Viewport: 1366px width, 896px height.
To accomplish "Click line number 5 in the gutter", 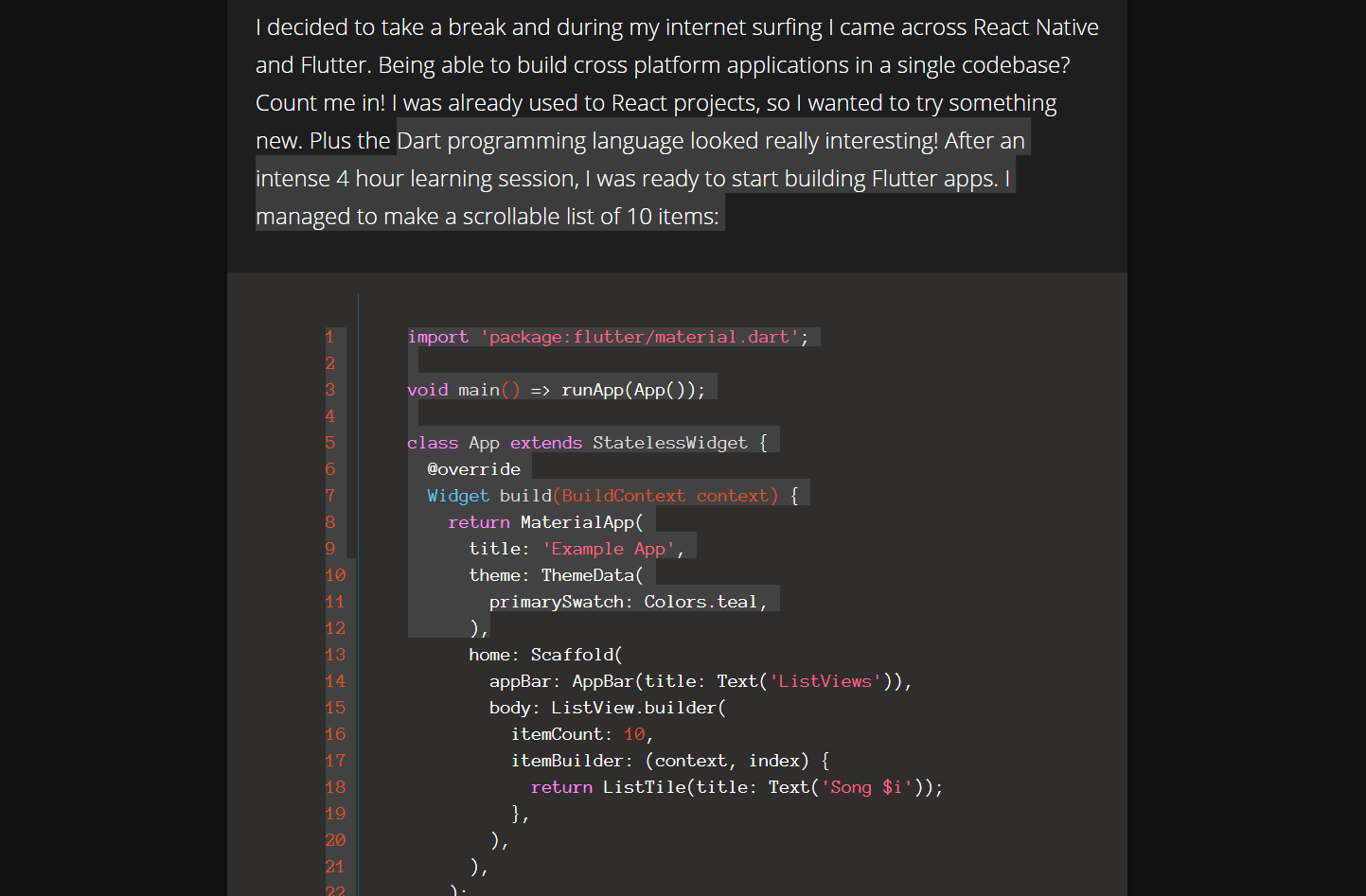I will click(x=329, y=443).
